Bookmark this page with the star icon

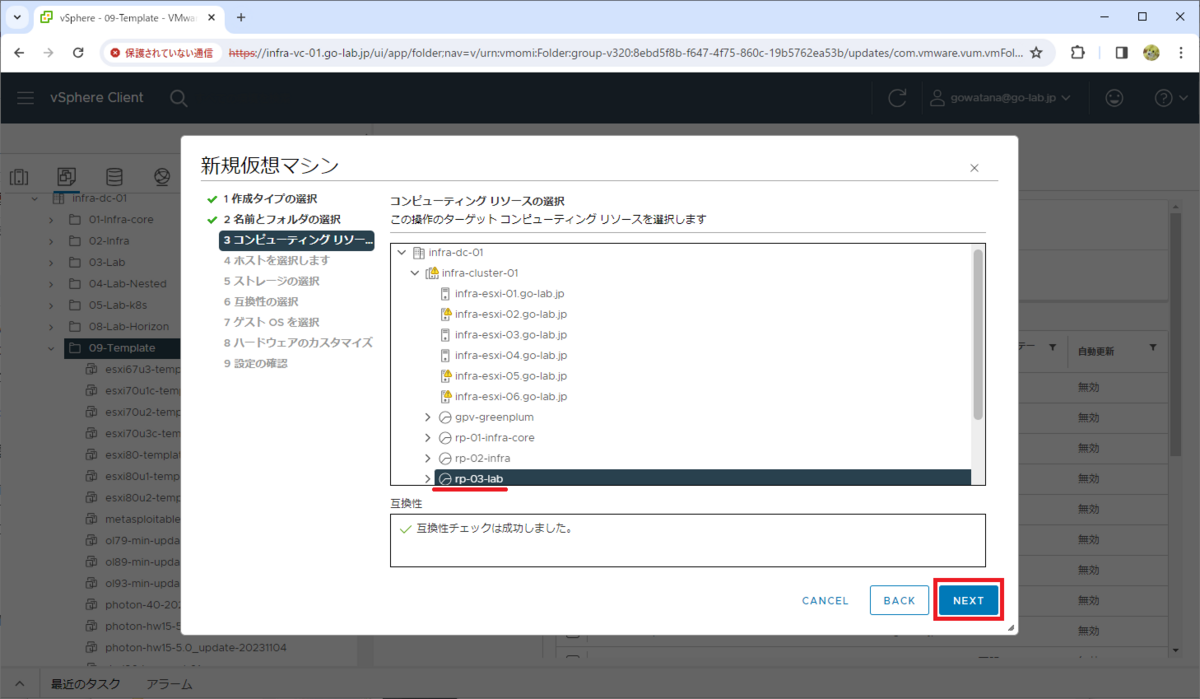(x=1036, y=52)
